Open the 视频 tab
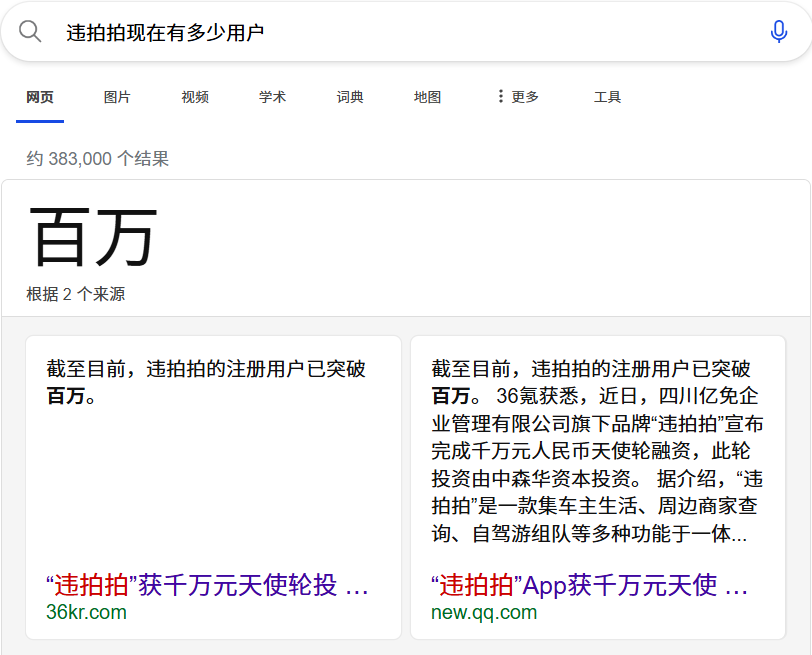This screenshot has height=655, width=812. click(x=195, y=97)
